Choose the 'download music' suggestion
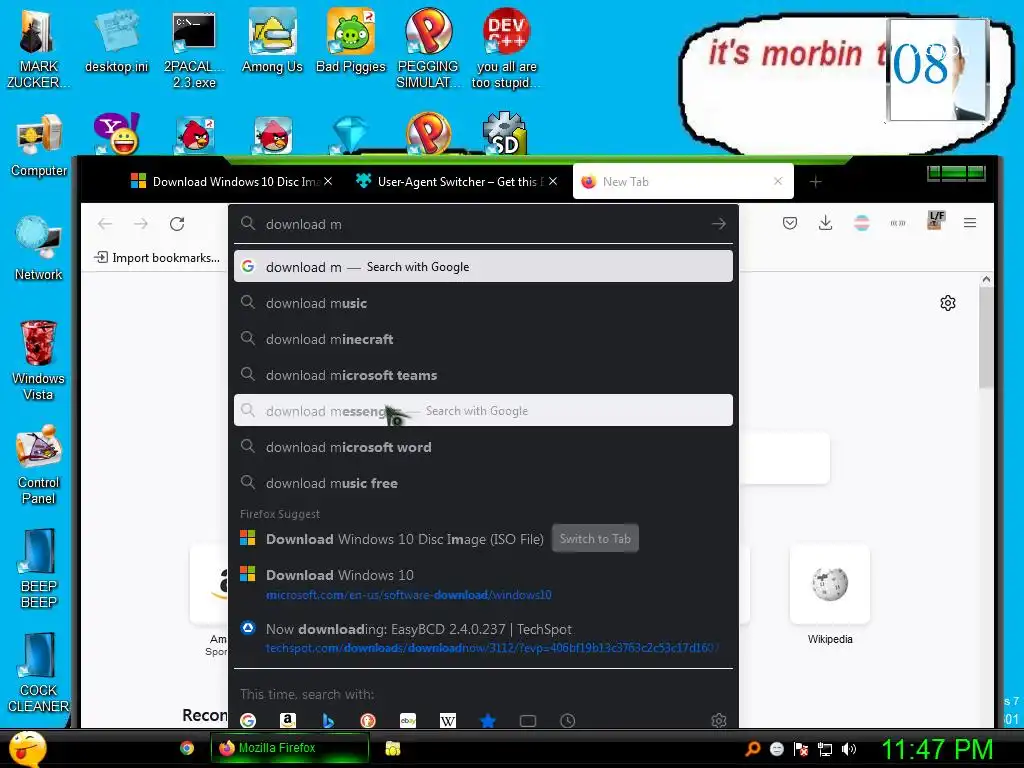1024x768 pixels. (483, 303)
